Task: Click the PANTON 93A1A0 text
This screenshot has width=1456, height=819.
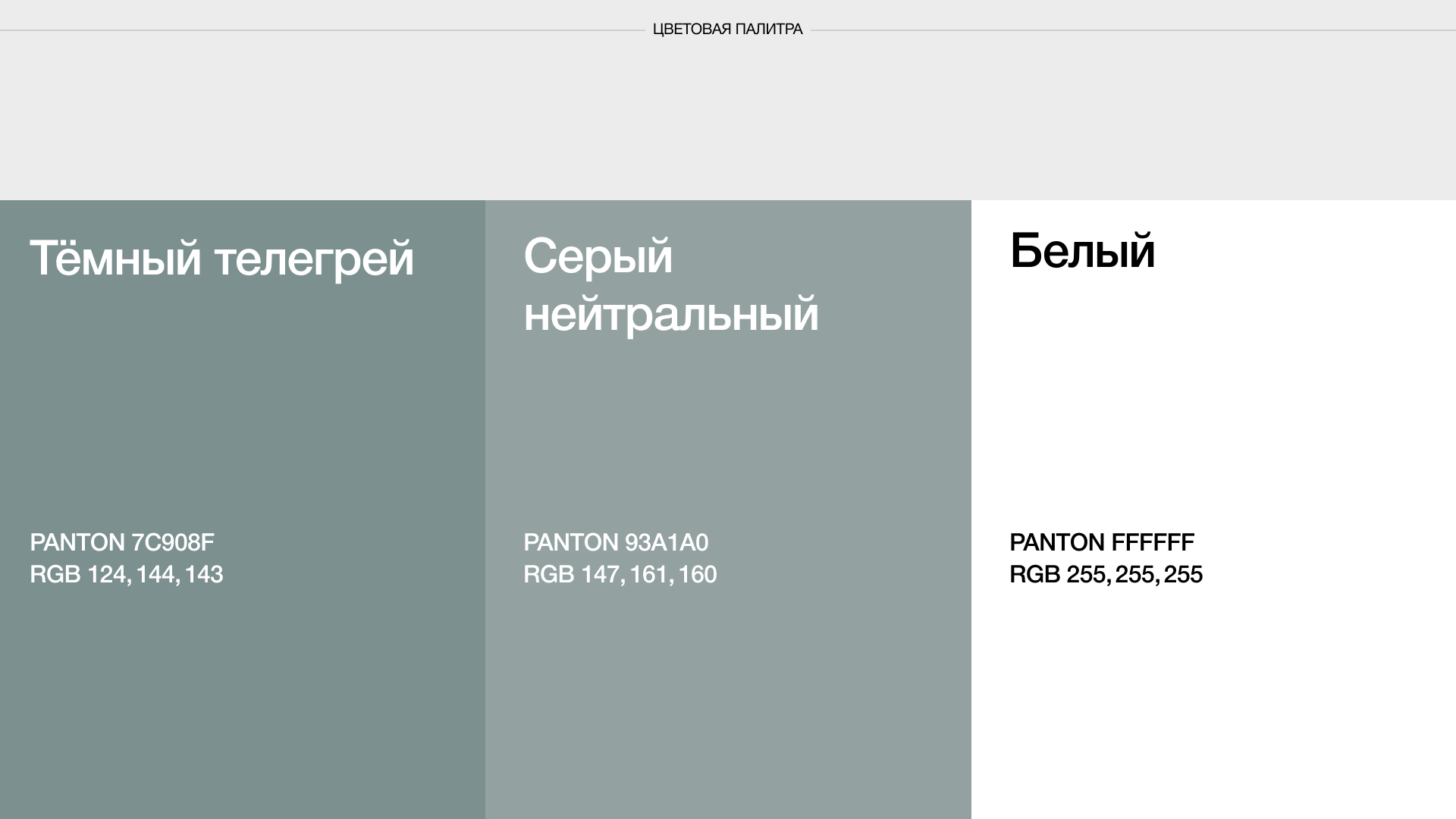Action: (615, 542)
